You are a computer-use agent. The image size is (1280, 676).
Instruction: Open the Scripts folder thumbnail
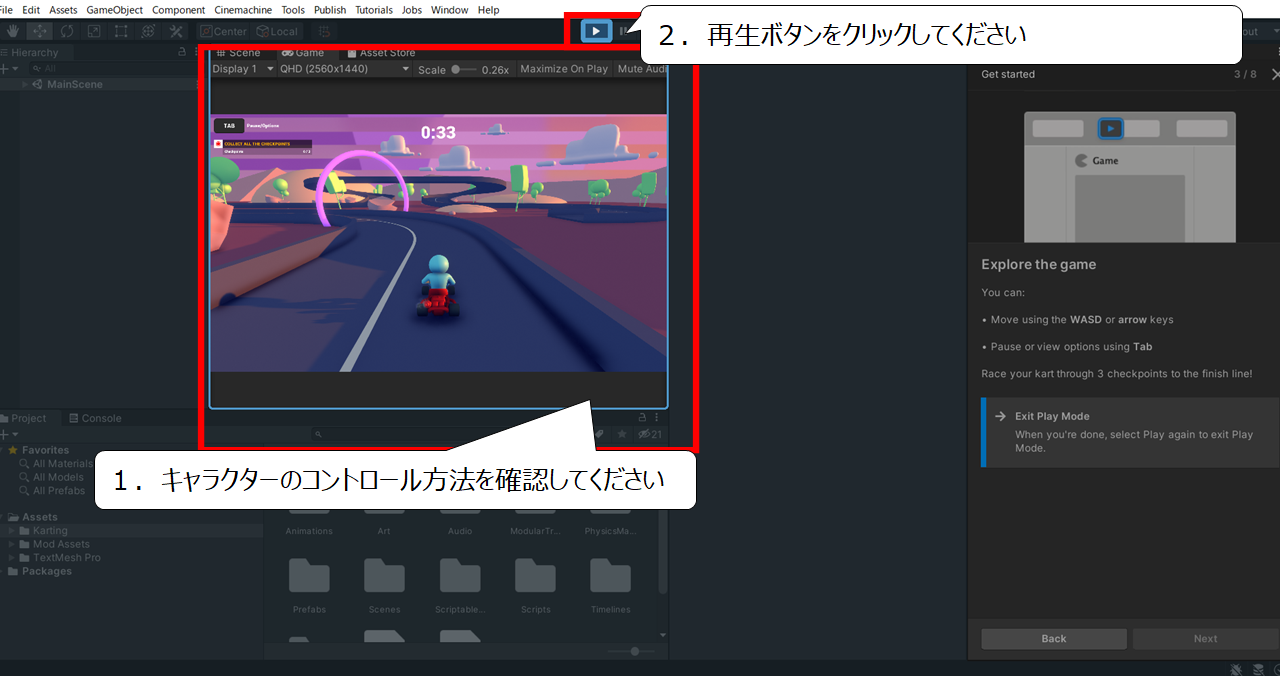tap(535, 575)
